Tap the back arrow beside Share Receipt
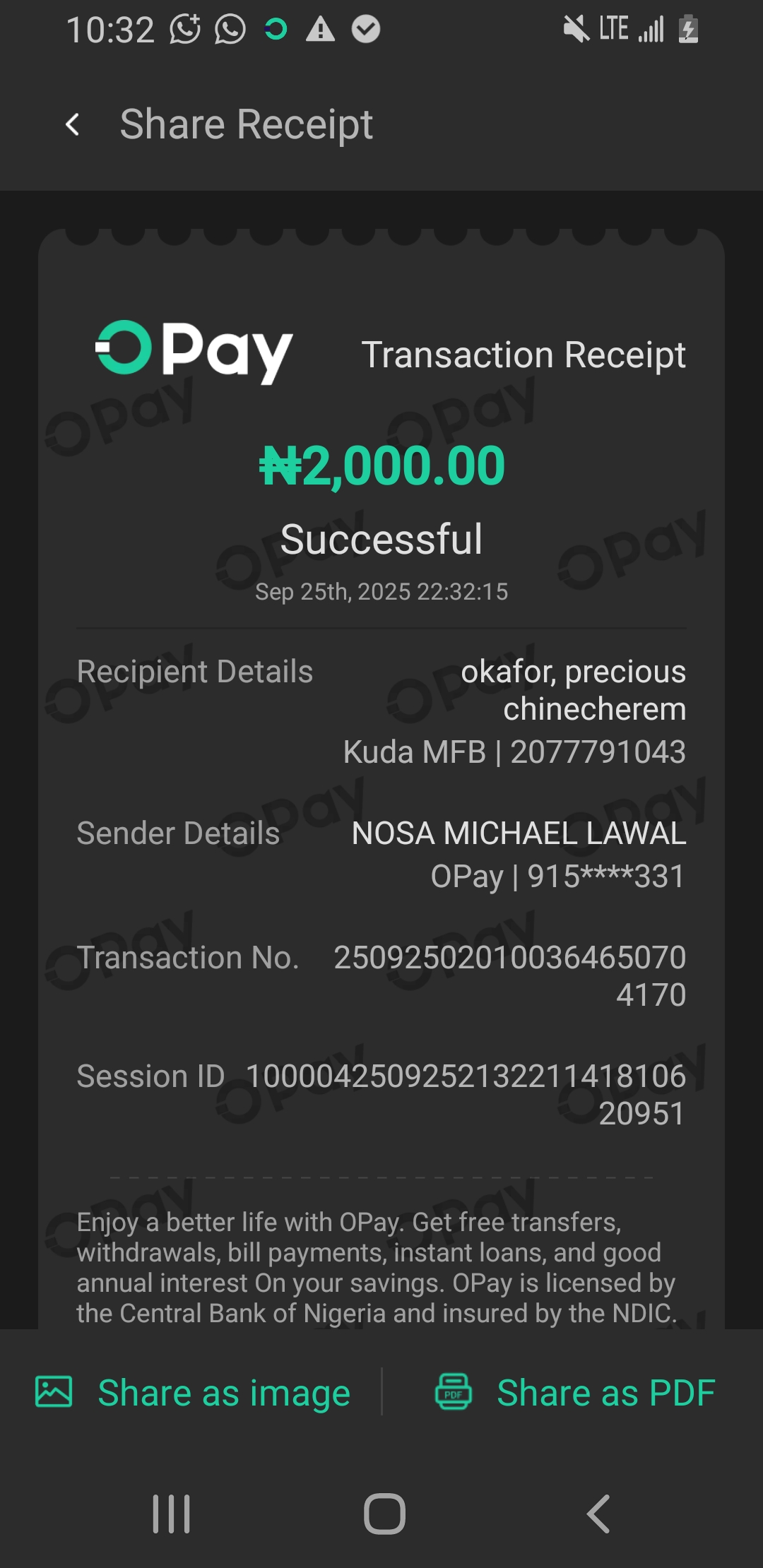 coord(73,125)
